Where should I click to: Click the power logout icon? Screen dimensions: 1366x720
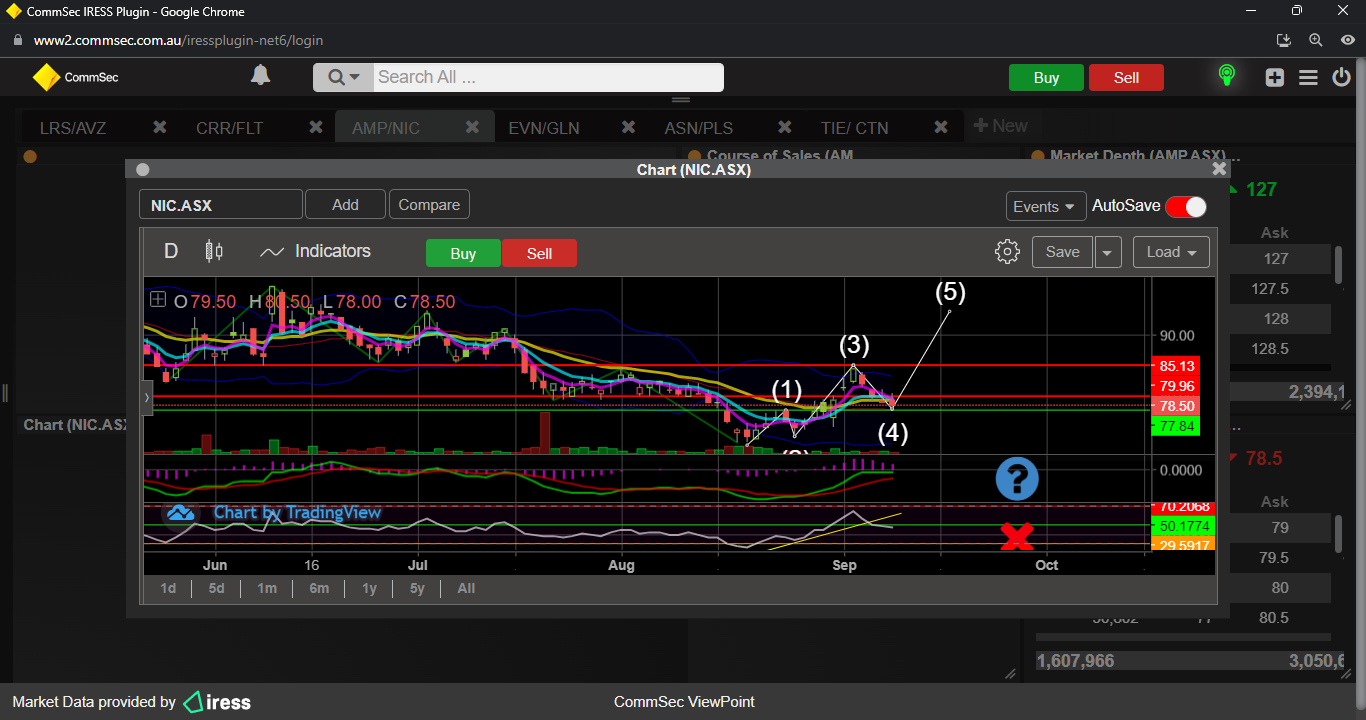point(1342,78)
